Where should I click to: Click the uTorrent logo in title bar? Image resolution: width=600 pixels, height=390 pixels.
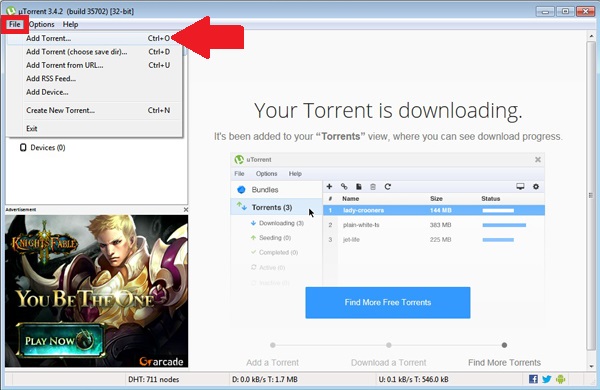coord(11,11)
